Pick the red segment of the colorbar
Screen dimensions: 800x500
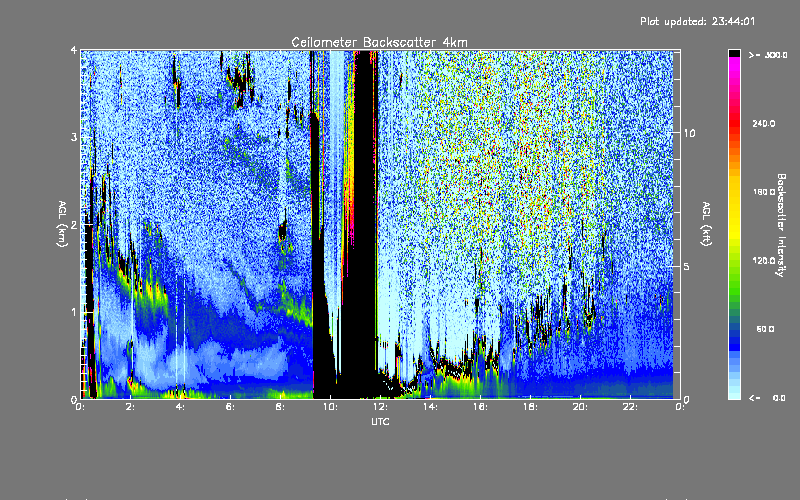coord(734,122)
